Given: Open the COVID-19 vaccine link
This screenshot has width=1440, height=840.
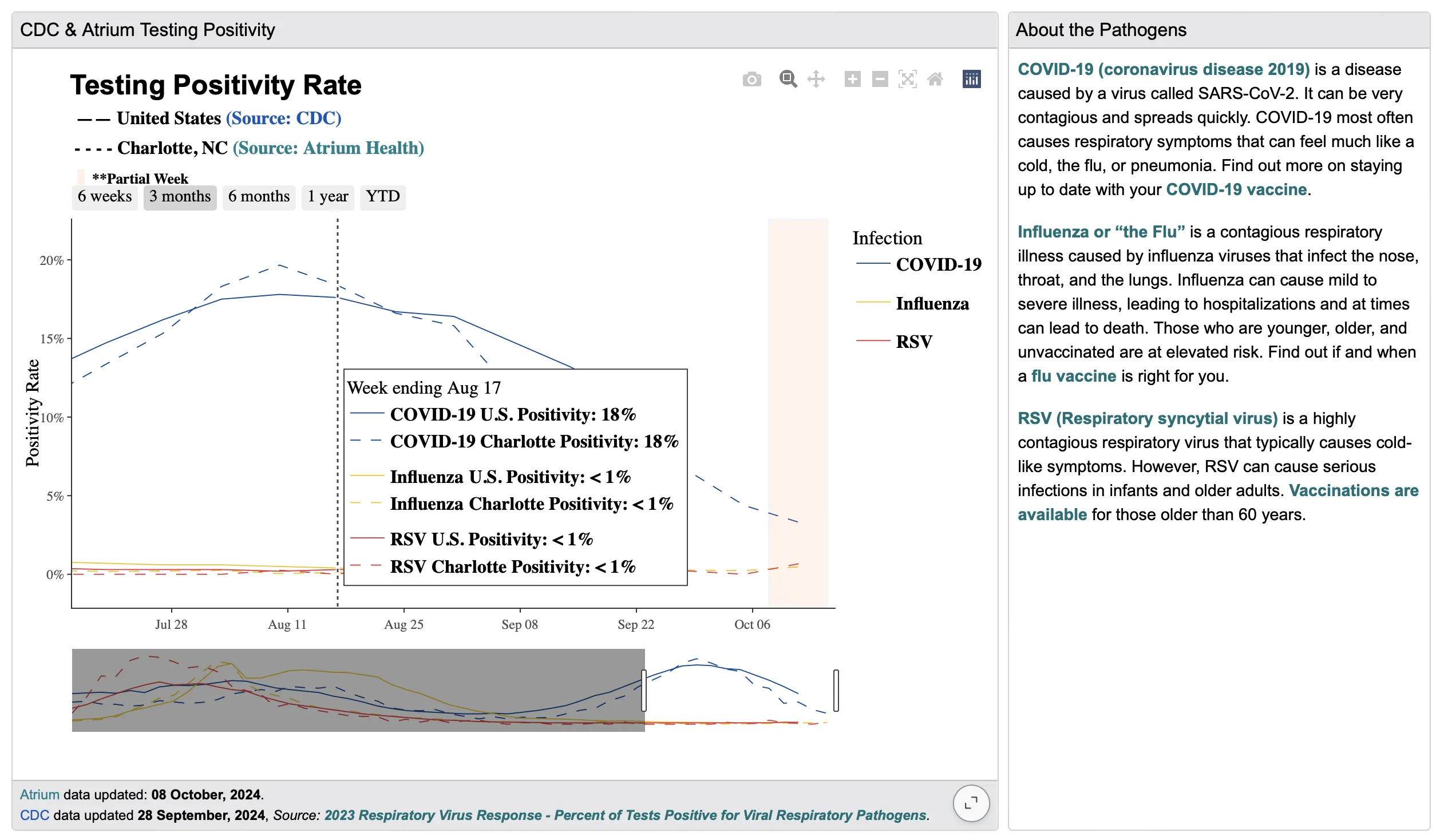Looking at the screenshot, I should point(1236,189).
